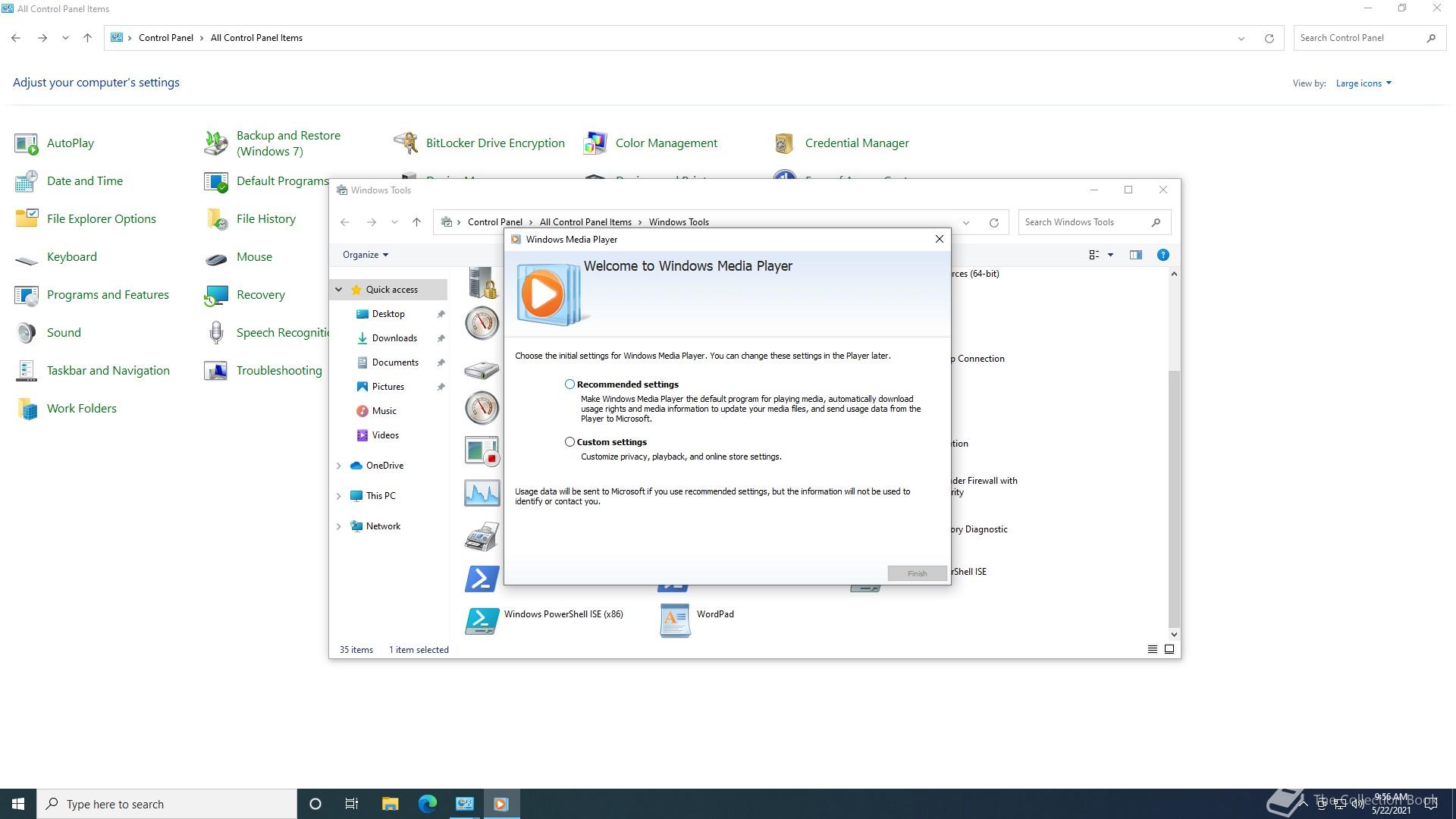
Task: Click the performance graph tool icon
Action: click(482, 493)
